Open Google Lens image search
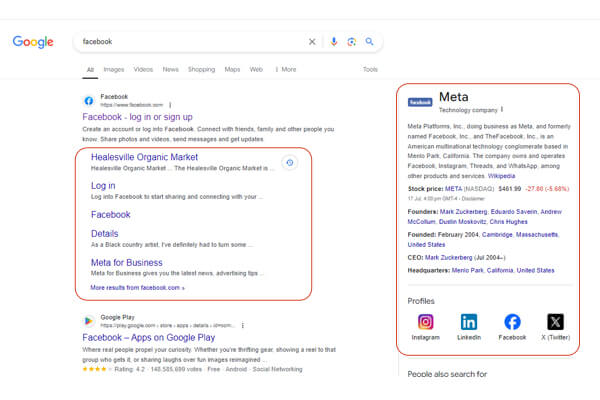The image size is (600, 400). point(352,42)
